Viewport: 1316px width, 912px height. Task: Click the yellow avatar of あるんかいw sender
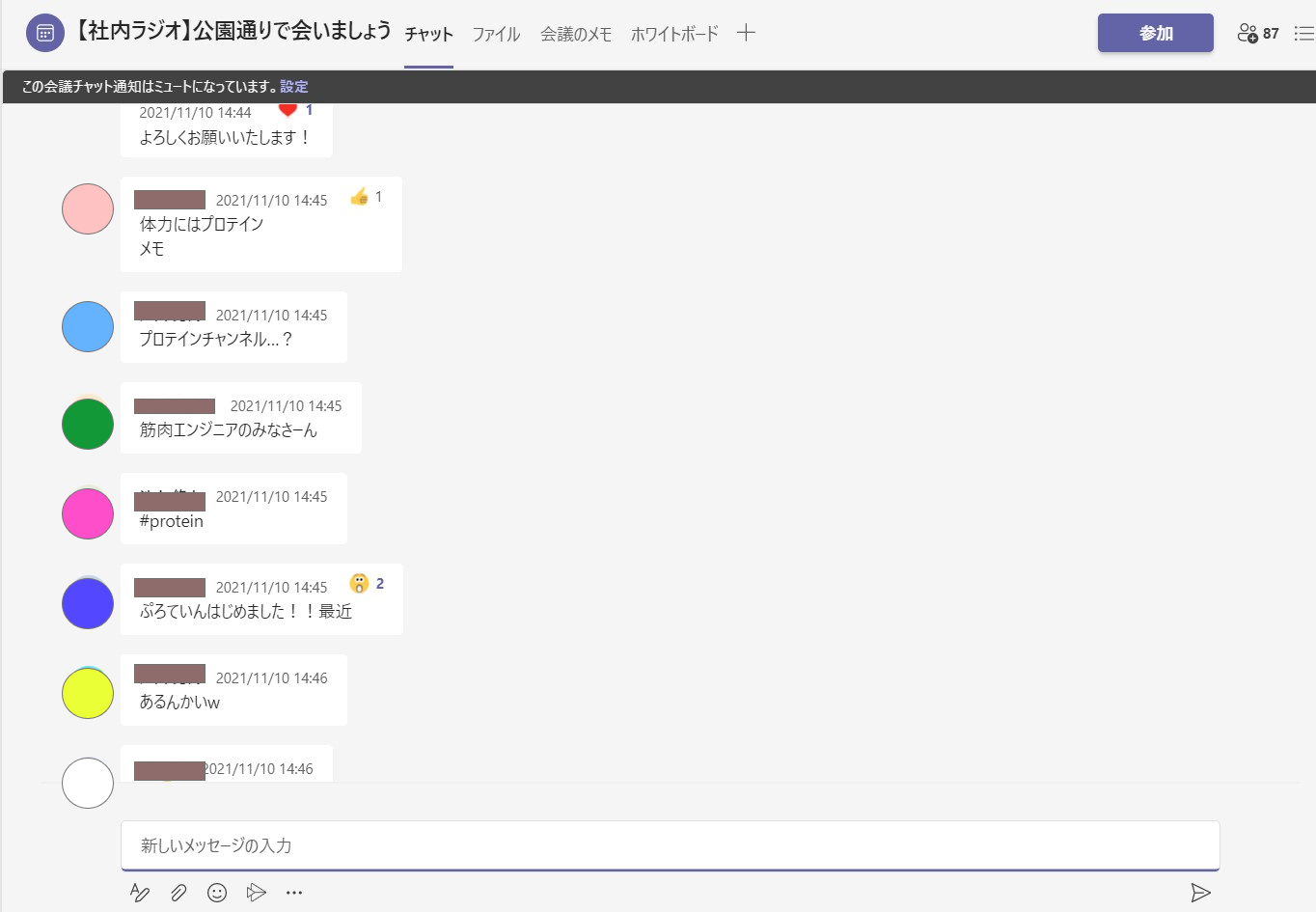[88, 693]
